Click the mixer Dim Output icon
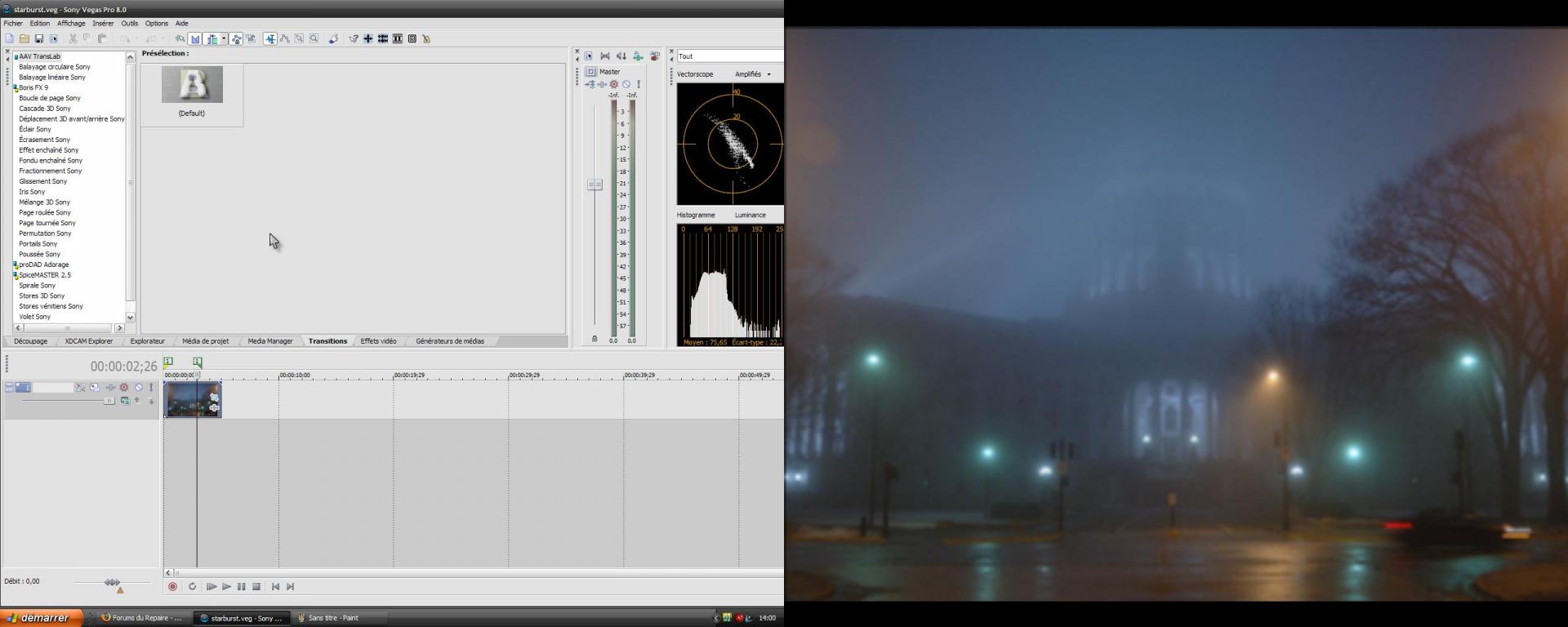The width and height of the screenshot is (1568, 627). (621, 56)
